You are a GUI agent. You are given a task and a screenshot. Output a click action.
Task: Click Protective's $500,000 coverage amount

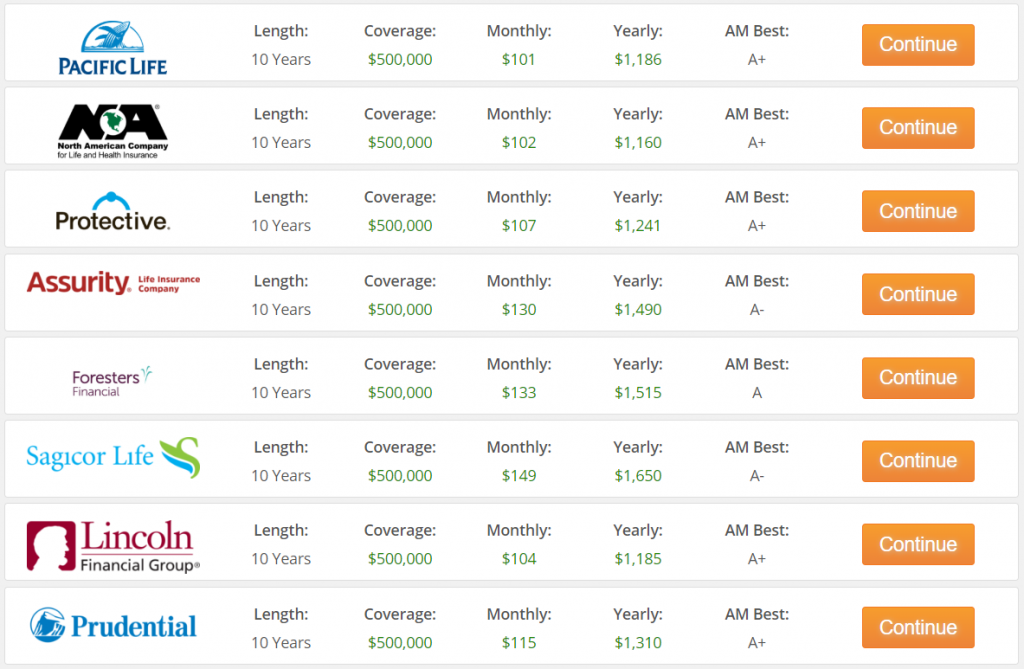(x=400, y=226)
